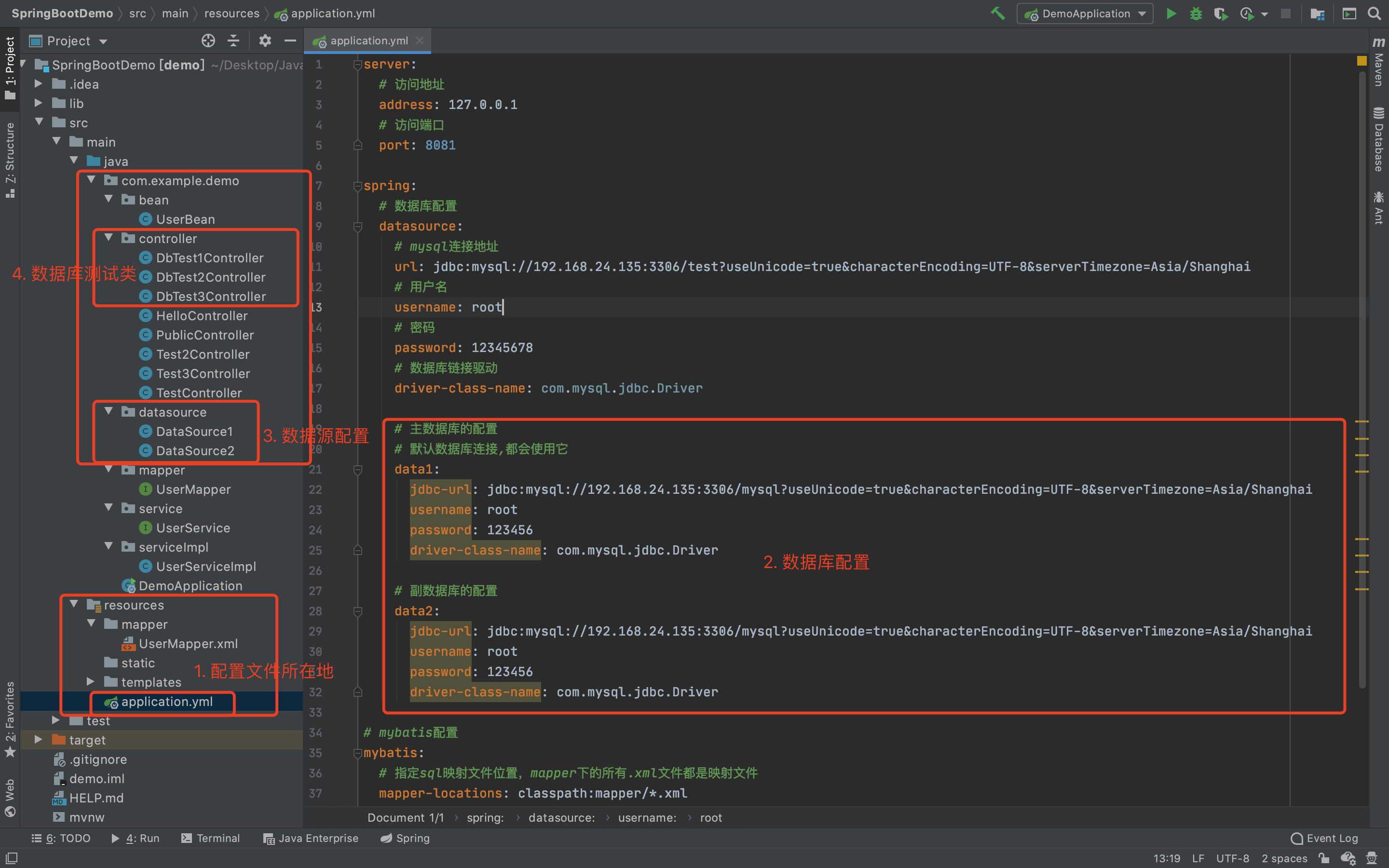
Task: Open the Spring tool window tab
Action: 405,838
